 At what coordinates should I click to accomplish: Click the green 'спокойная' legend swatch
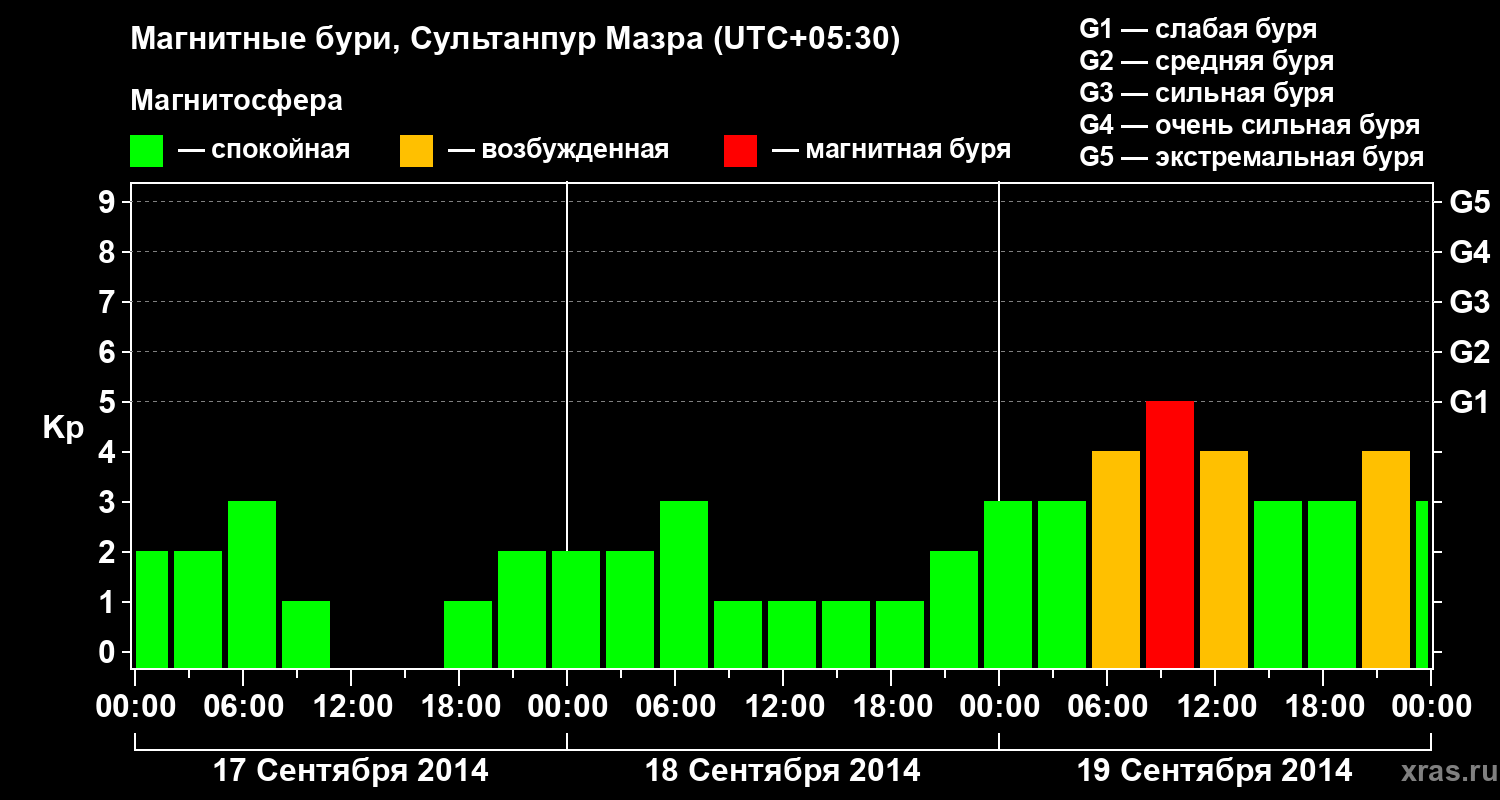(147, 151)
